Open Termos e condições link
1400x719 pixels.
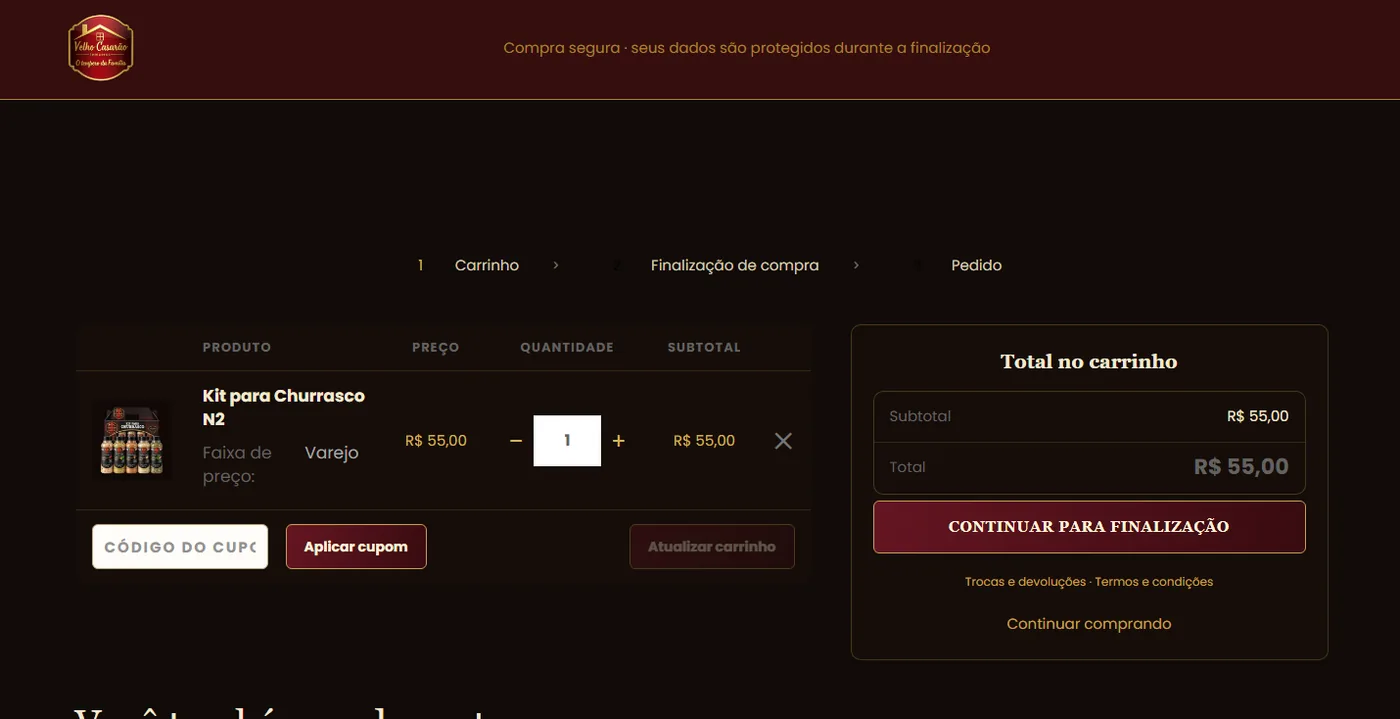1154,582
